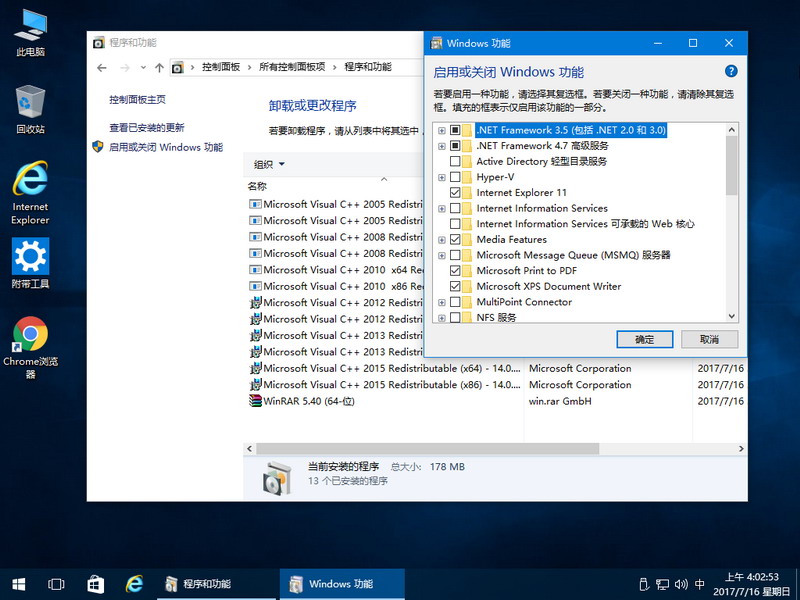Open the 控制面板主页 link

coord(137,99)
